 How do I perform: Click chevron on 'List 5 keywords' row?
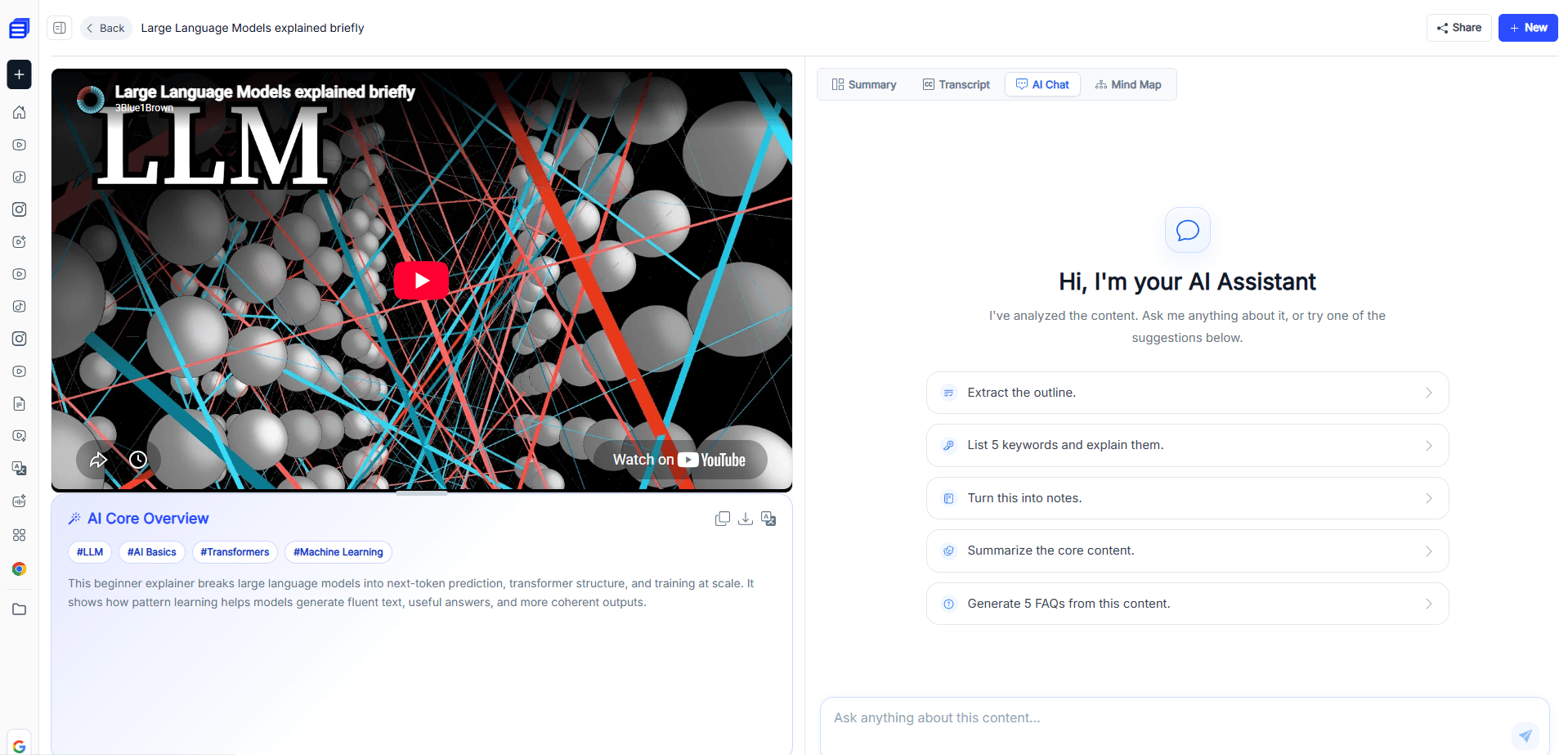pos(1428,446)
